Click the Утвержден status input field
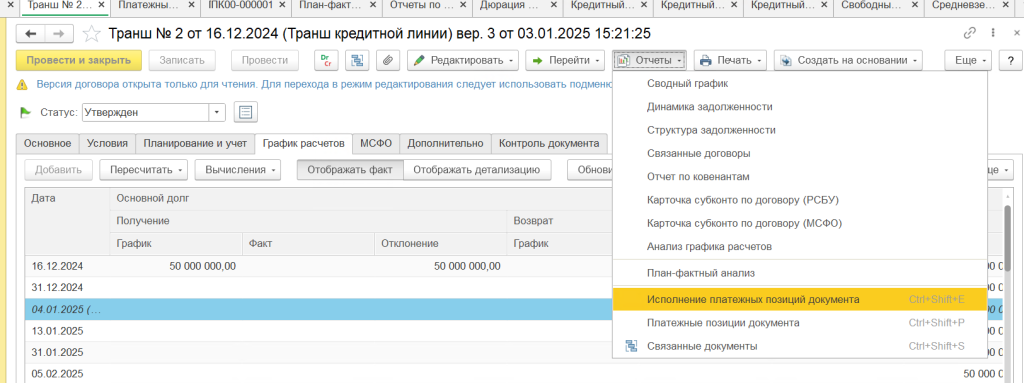 tap(146, 112)
